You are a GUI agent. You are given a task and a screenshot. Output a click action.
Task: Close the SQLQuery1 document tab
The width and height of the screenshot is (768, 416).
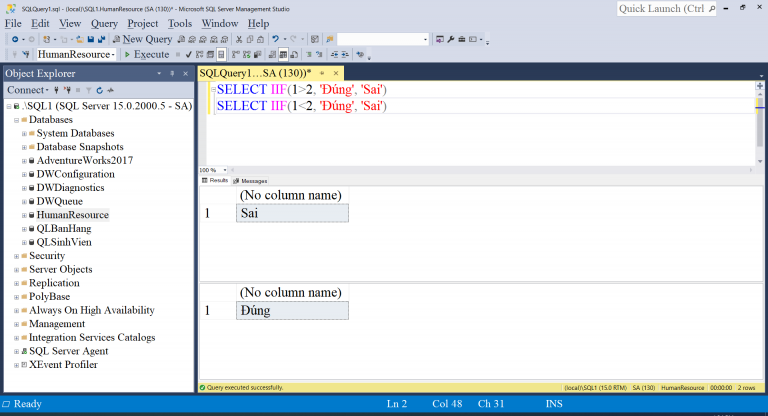pos(335,73)
